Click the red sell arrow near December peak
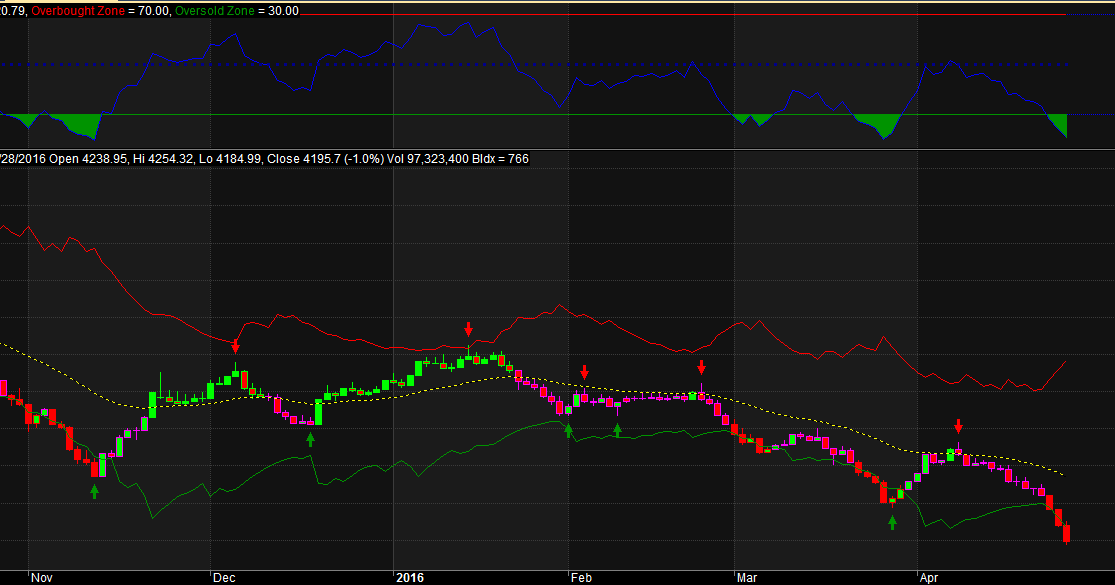The image size is (1115, 585). pyautogui.click(x=236, y=344)
